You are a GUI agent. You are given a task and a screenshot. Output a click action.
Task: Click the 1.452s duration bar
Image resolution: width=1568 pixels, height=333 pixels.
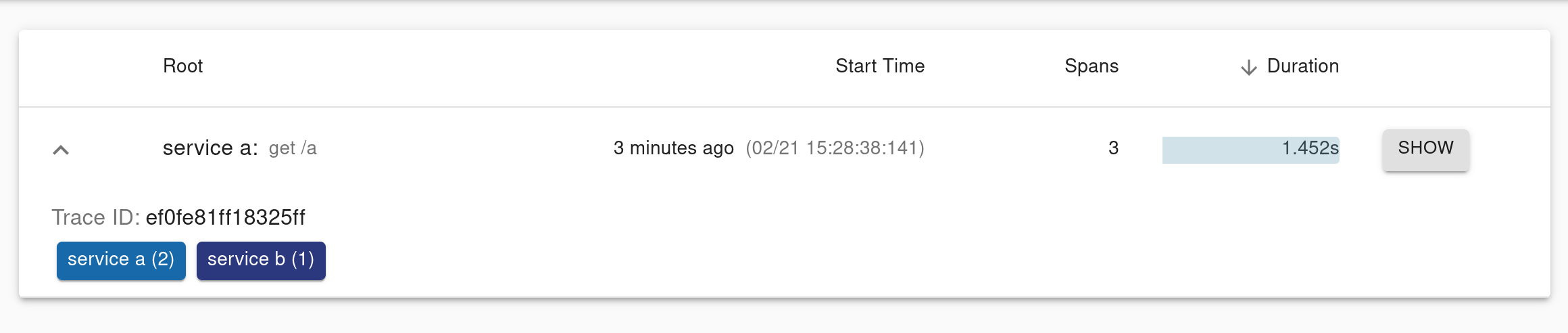click(x=1250, y=150)
